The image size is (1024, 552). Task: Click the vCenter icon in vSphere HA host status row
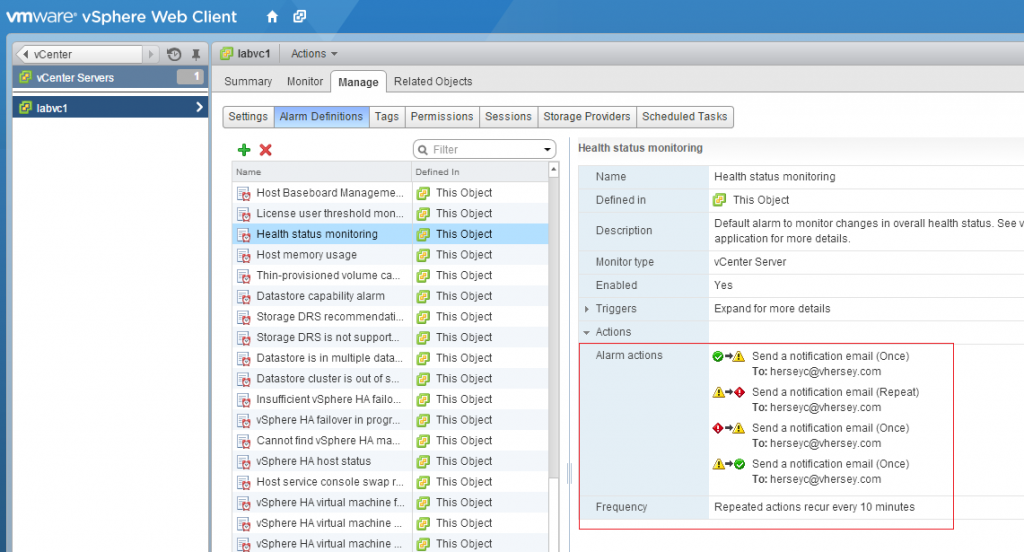pos(423,462)
